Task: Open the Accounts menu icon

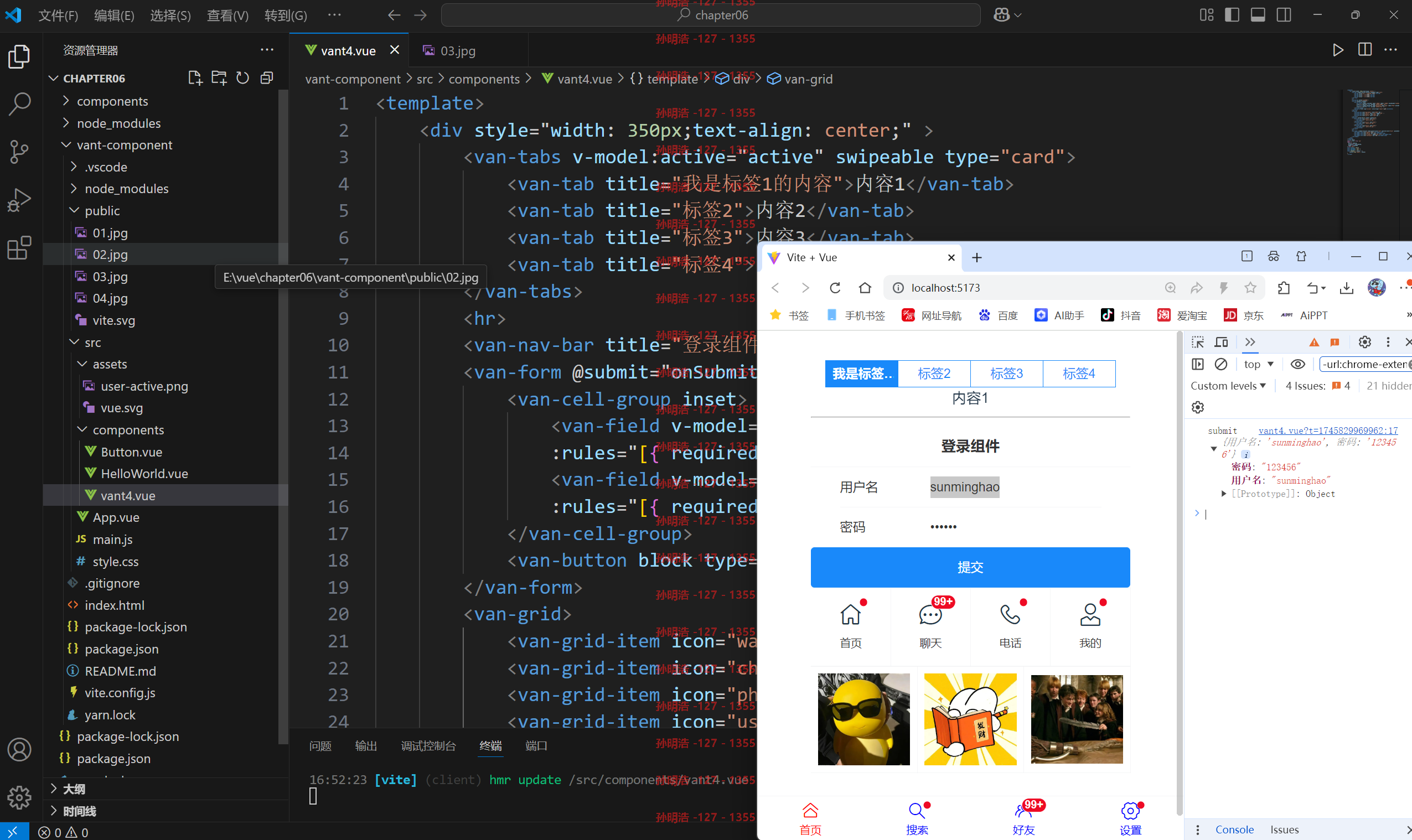Action: point(19,749)
